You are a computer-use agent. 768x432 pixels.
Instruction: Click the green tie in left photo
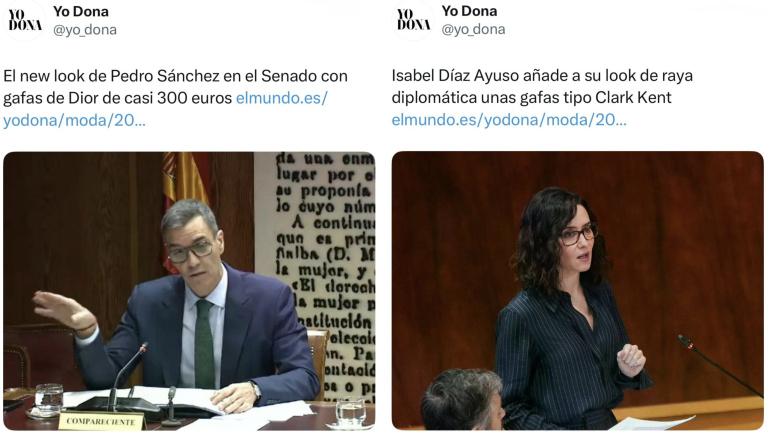pos(204,343)
